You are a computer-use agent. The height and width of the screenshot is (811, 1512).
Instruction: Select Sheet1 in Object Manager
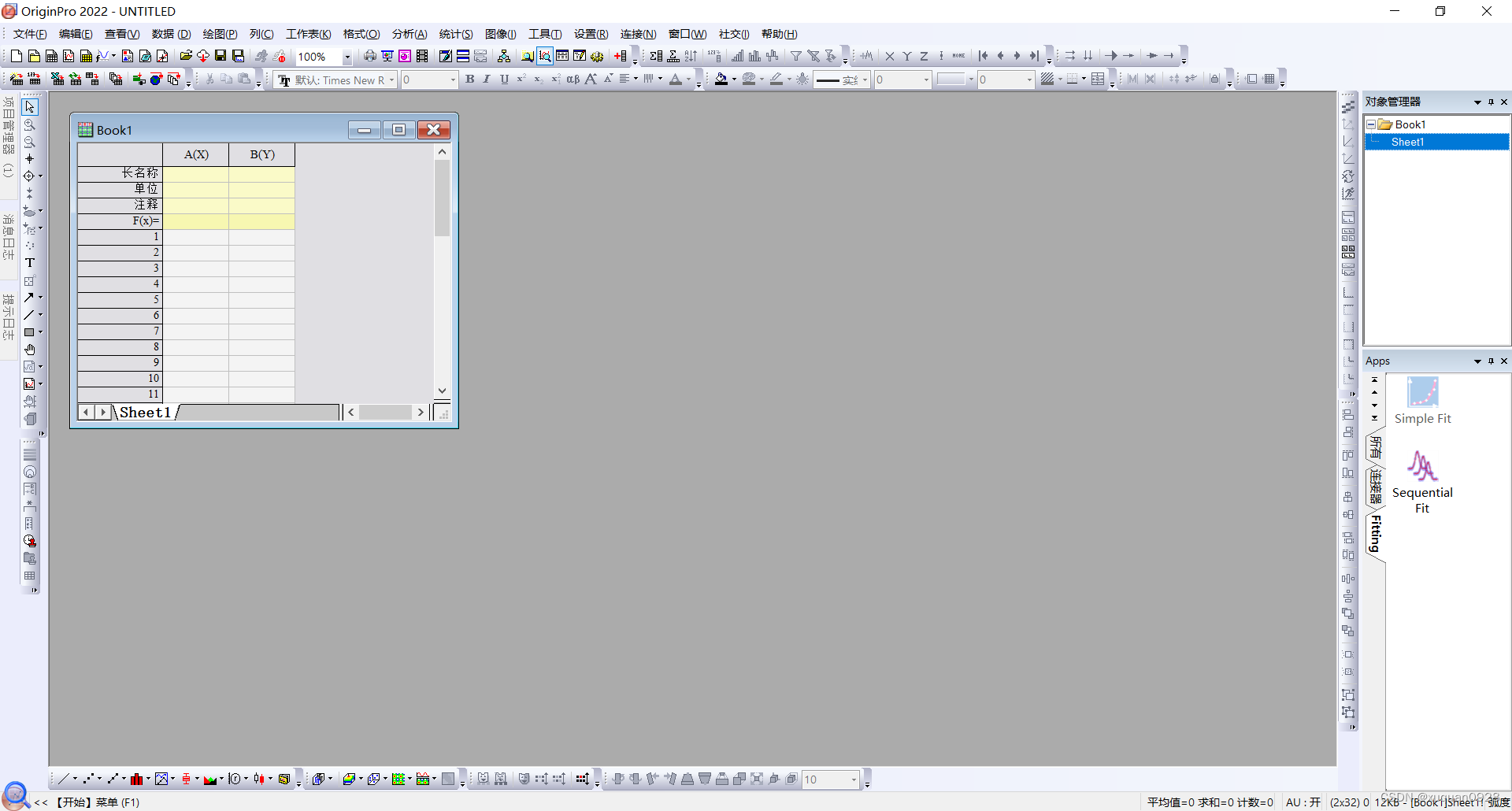1406,142
